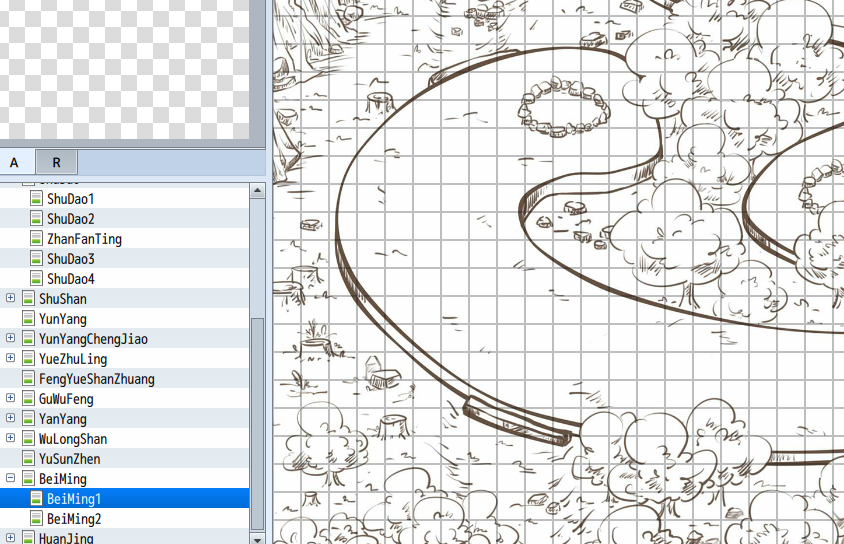Screen dimensions: 844x544
Task: Select the HuanJing map entry
Action: coord(66,538)
